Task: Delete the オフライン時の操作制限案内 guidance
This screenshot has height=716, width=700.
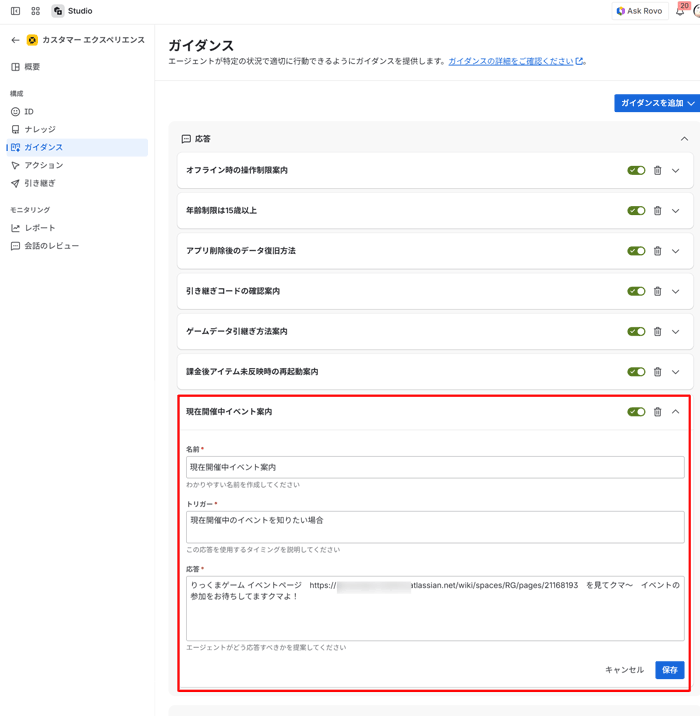Action: coord(658,170)
